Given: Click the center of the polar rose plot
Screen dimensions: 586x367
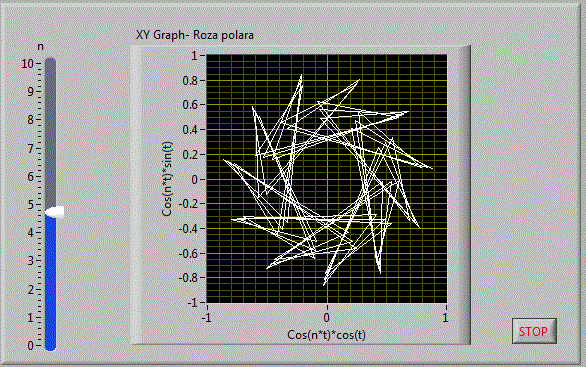Looking at the screenshot, I should pyautogui.click(x=327, y=179).
